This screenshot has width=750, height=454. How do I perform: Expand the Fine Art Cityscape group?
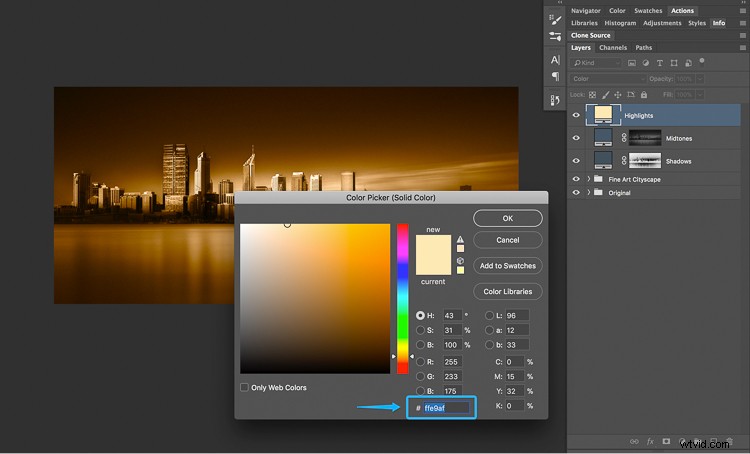click(588, 179)
